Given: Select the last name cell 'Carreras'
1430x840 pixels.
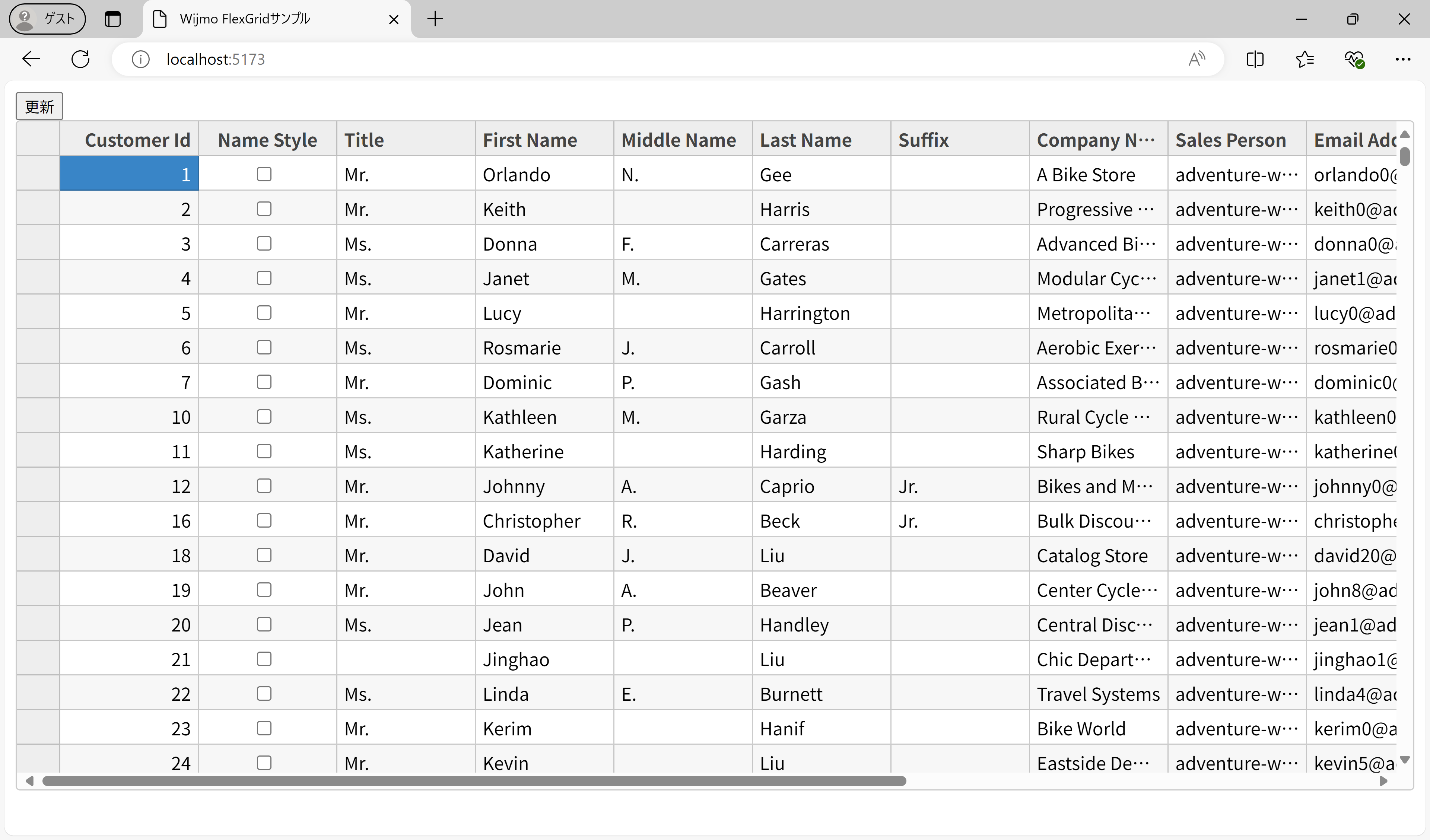Looking at the screenshot, I should click(822, 243).
